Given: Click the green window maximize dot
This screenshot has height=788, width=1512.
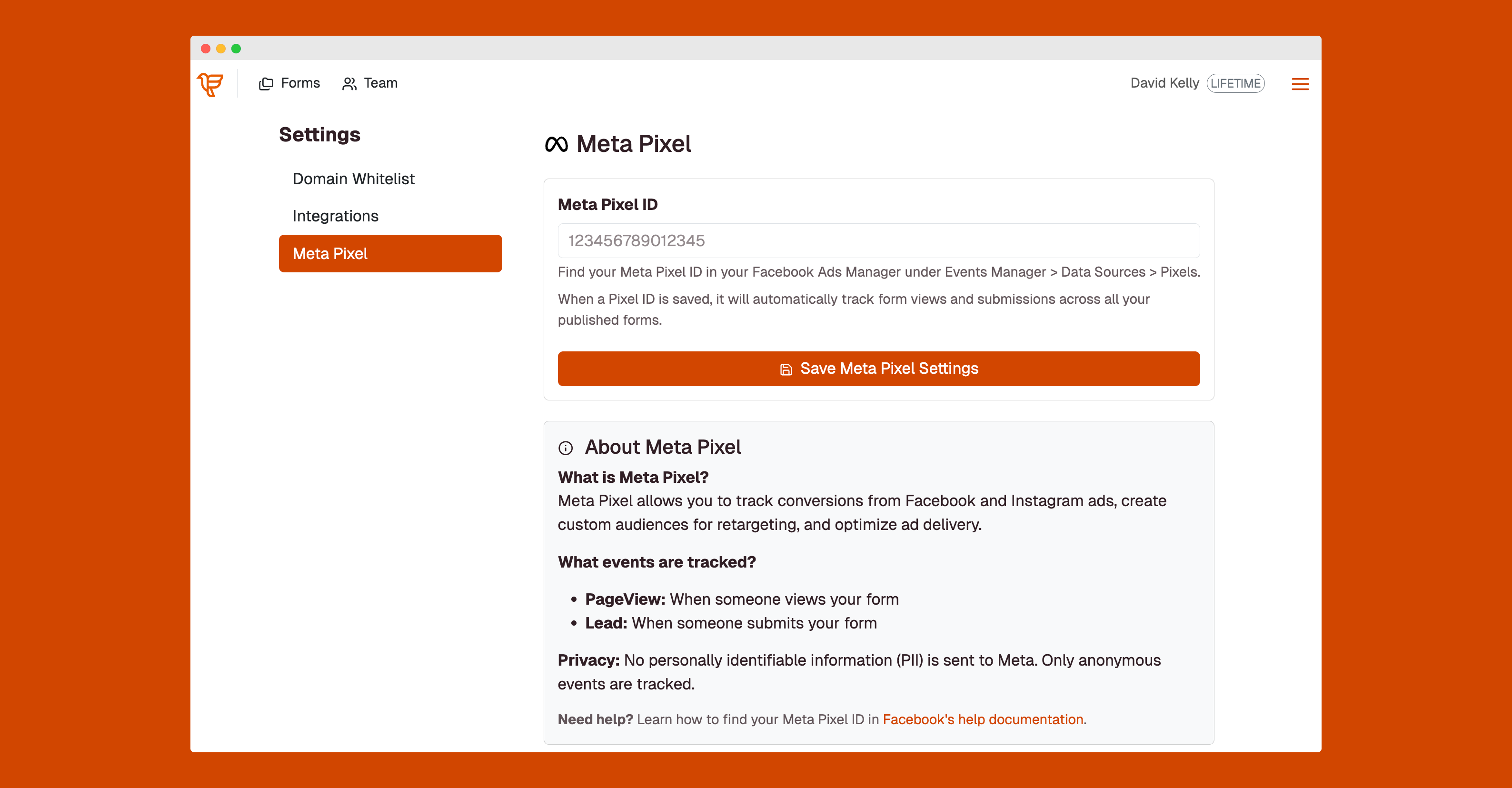Looking at the screenshot, I should coord(236,49).
